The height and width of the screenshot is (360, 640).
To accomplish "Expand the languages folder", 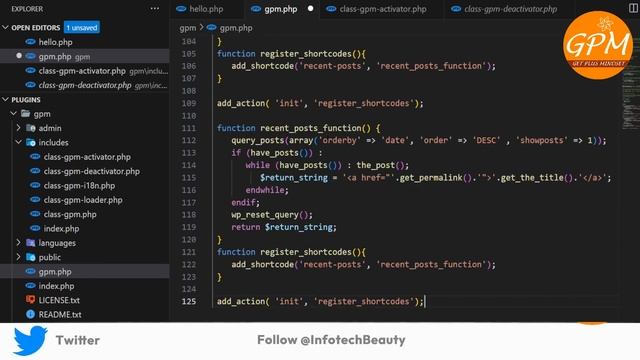I will [18, 242].
